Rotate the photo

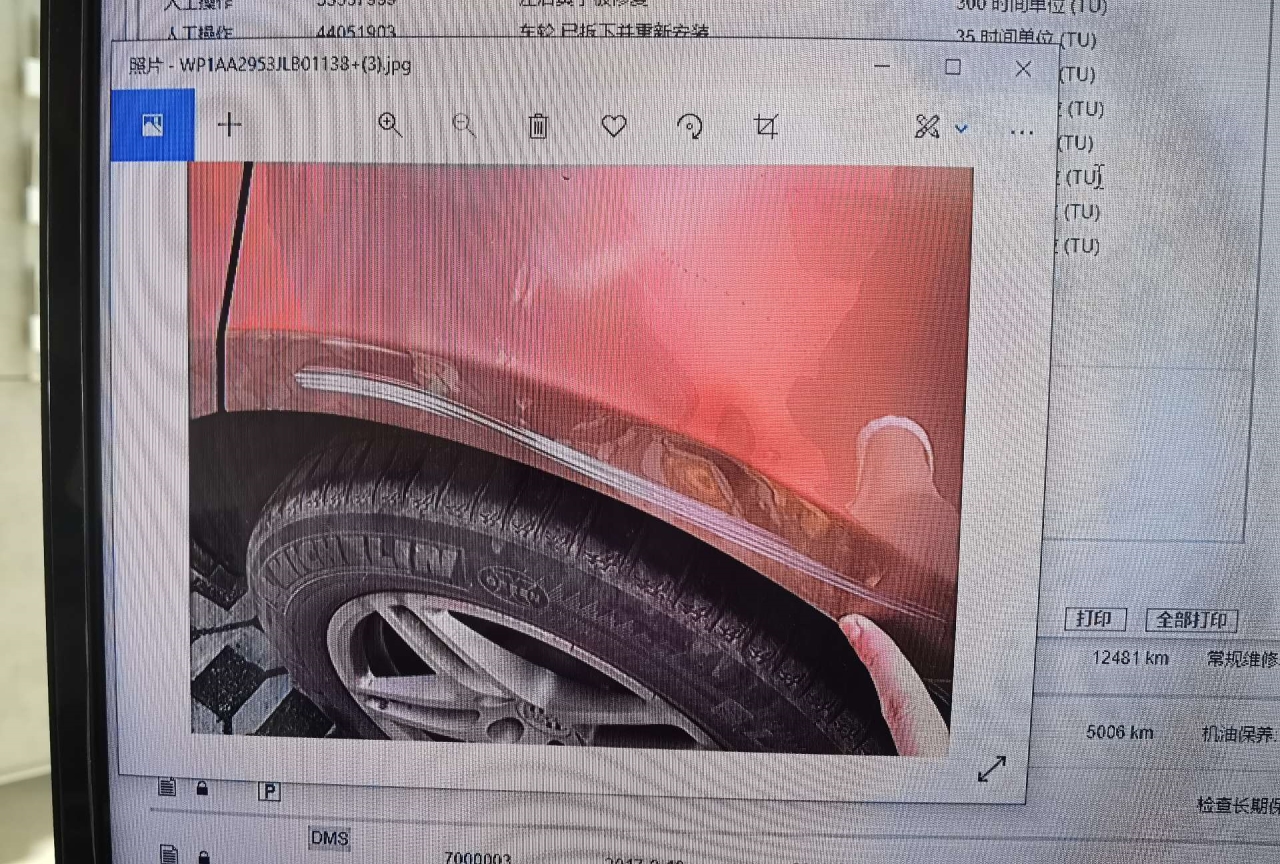690,126
